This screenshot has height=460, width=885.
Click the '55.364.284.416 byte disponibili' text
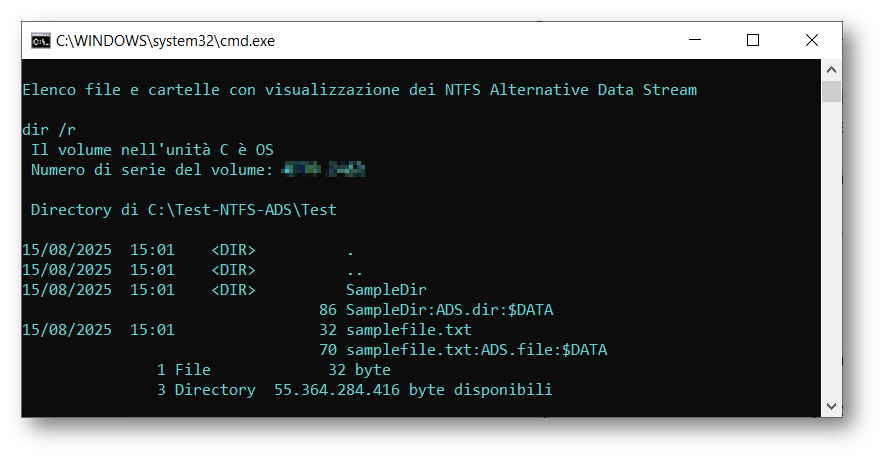412,390
